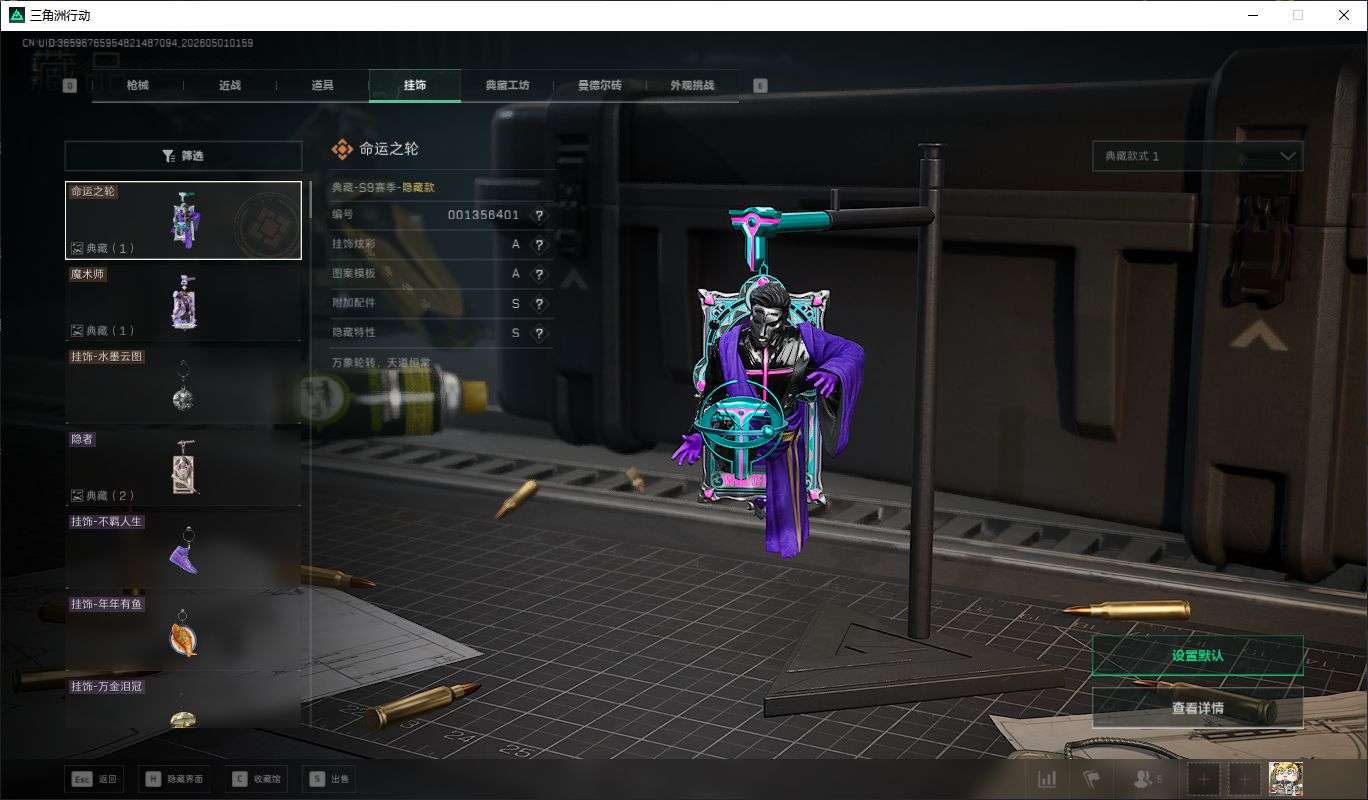Click the charm list scrollbar
1368x800 pixels.
[x=309, y=200]
